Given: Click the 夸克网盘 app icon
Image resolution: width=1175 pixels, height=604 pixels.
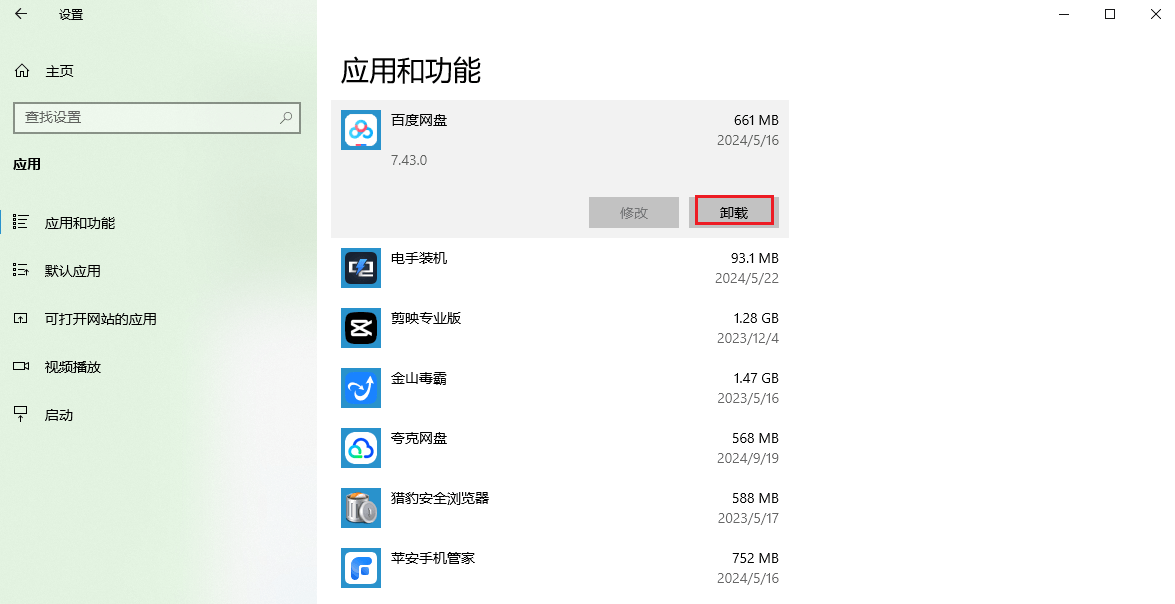Looking at the screenshot, I should pos(361,448).
